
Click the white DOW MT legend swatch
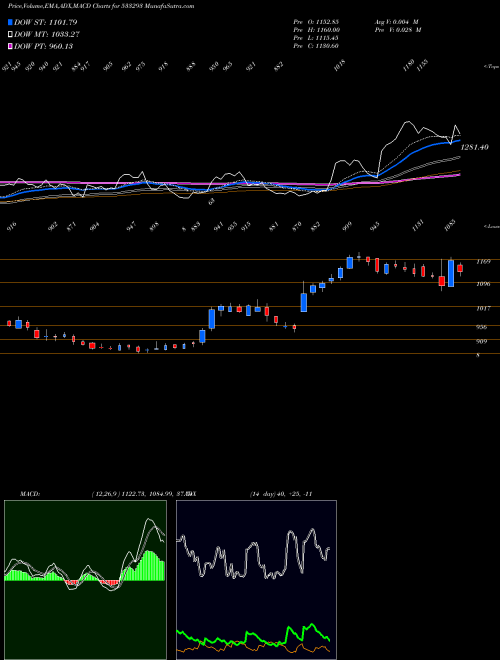click(10, 34)
